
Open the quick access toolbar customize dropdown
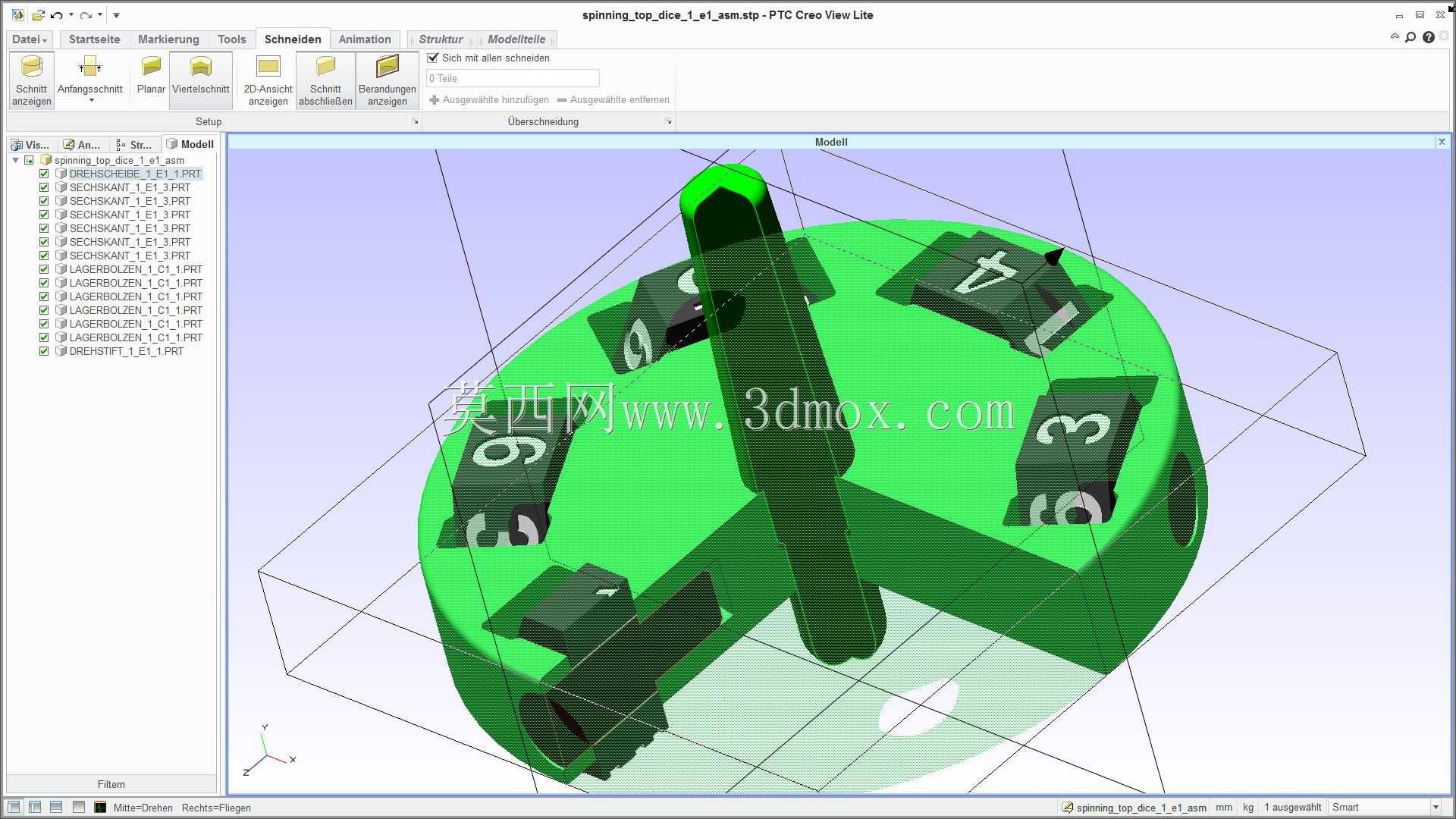pyautogui.click(x=116, y=15)
